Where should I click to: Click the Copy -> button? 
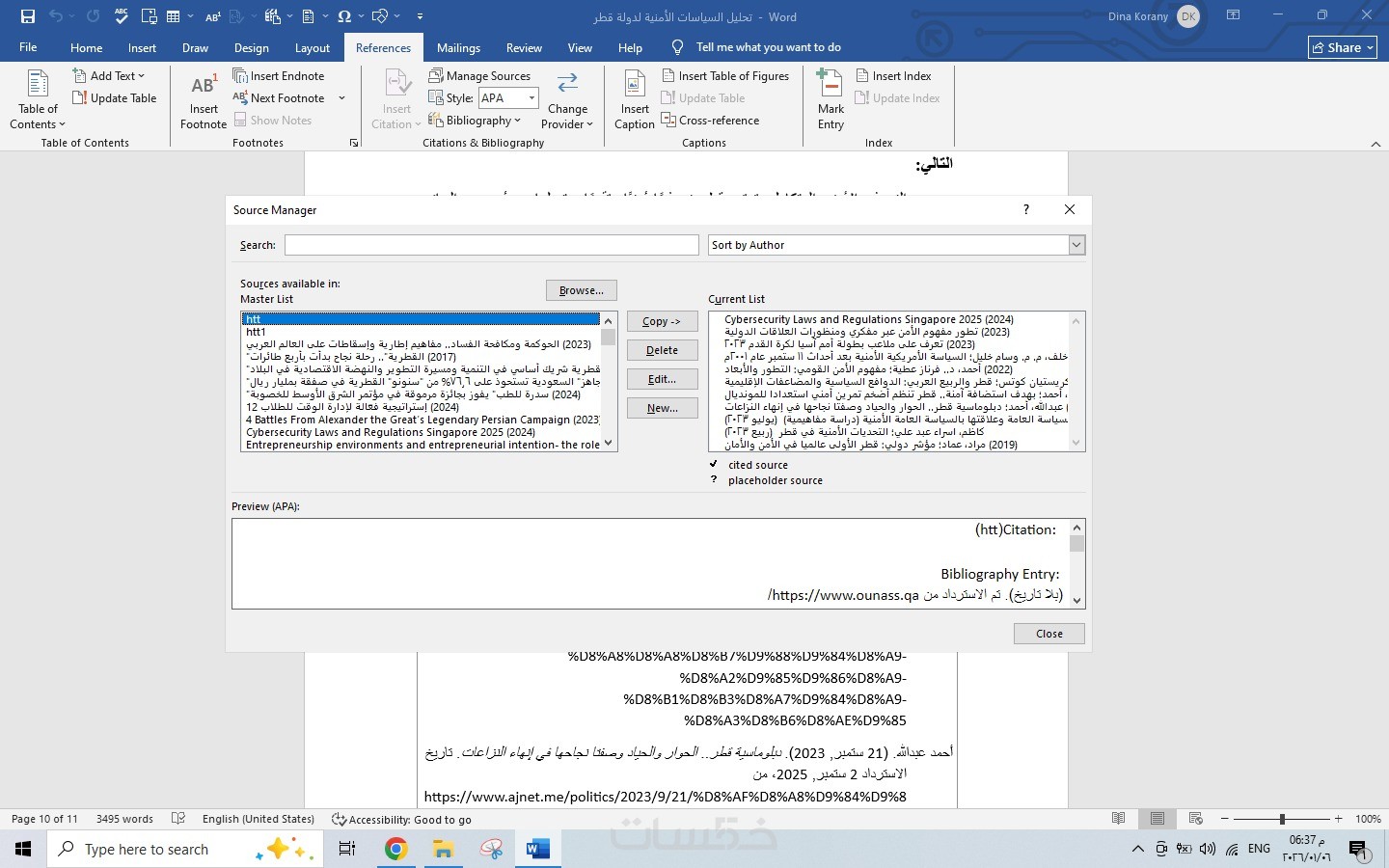coord(662,321)
